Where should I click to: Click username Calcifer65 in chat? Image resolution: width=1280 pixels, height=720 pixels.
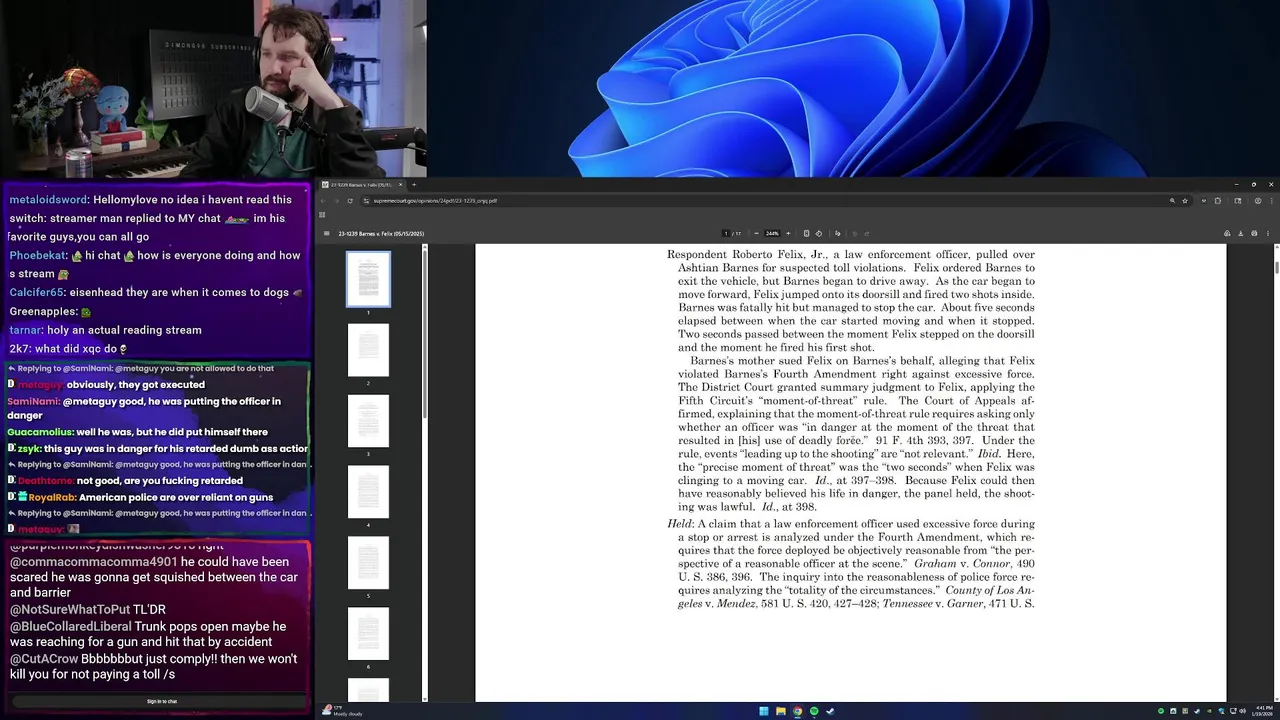pyautogui.click(x=37, y=292)
